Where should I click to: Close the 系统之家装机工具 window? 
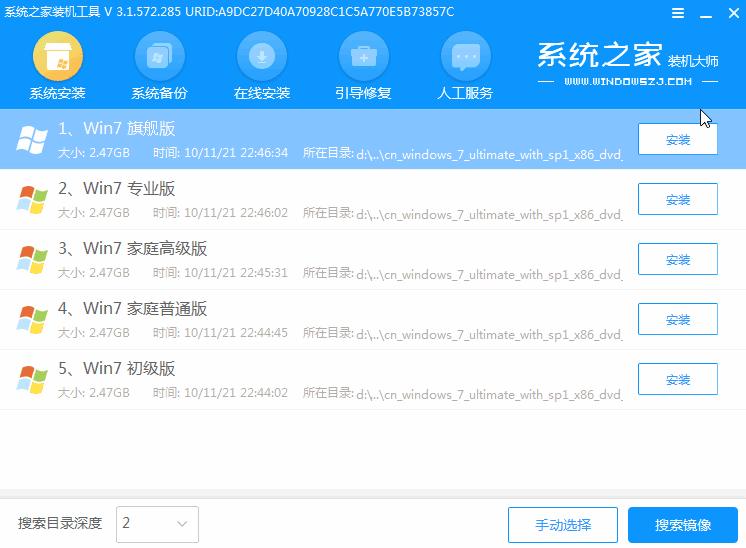[734, 13]
